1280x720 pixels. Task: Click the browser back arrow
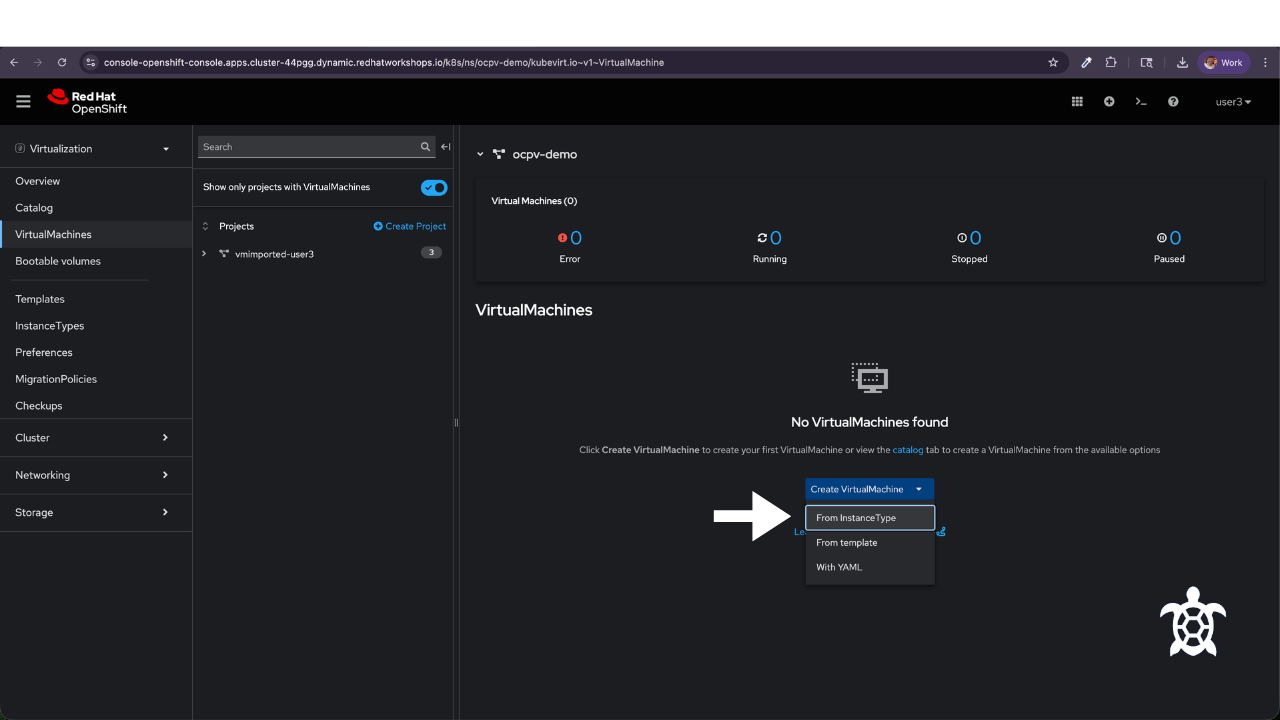tap(14, 62)
